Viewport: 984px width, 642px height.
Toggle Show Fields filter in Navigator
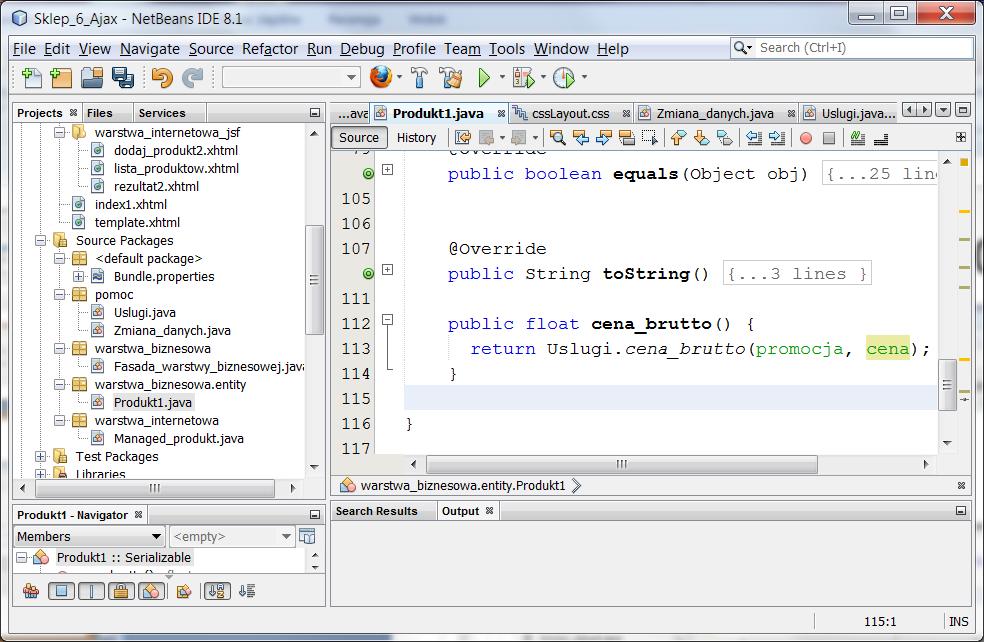[62, 591]
